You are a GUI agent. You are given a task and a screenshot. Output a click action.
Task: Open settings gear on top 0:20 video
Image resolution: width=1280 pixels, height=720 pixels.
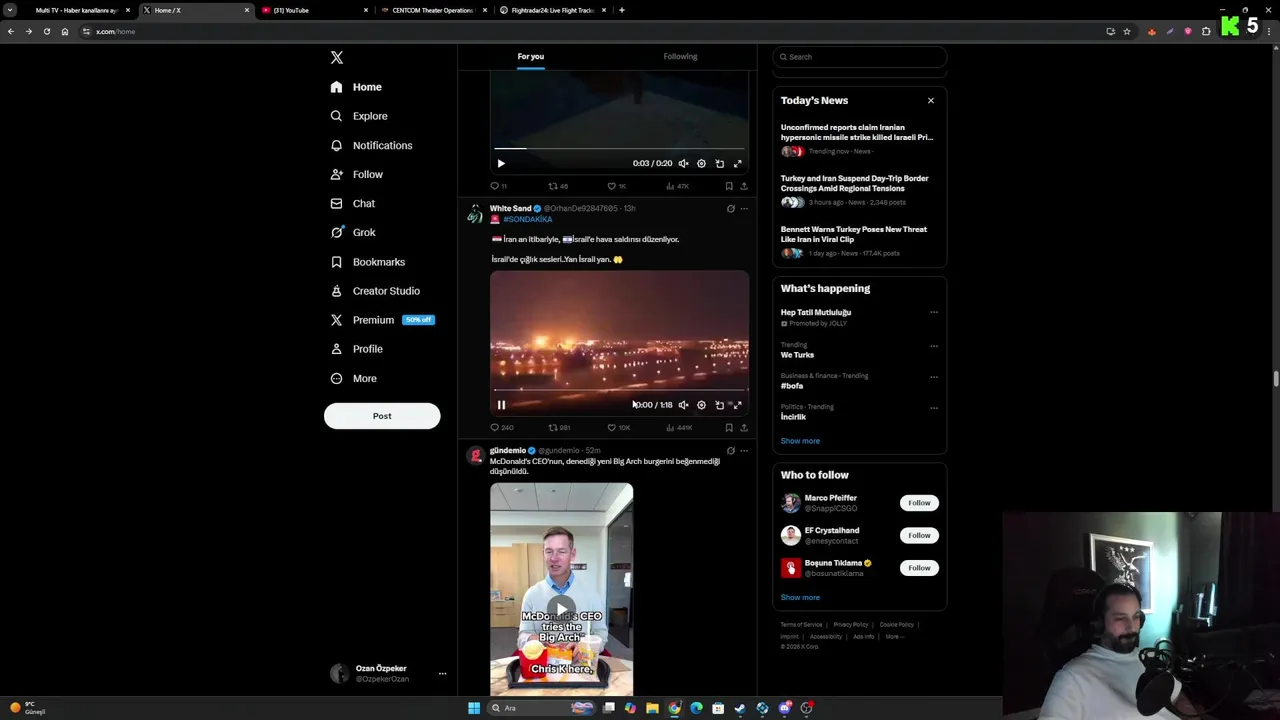click(701, 163)
